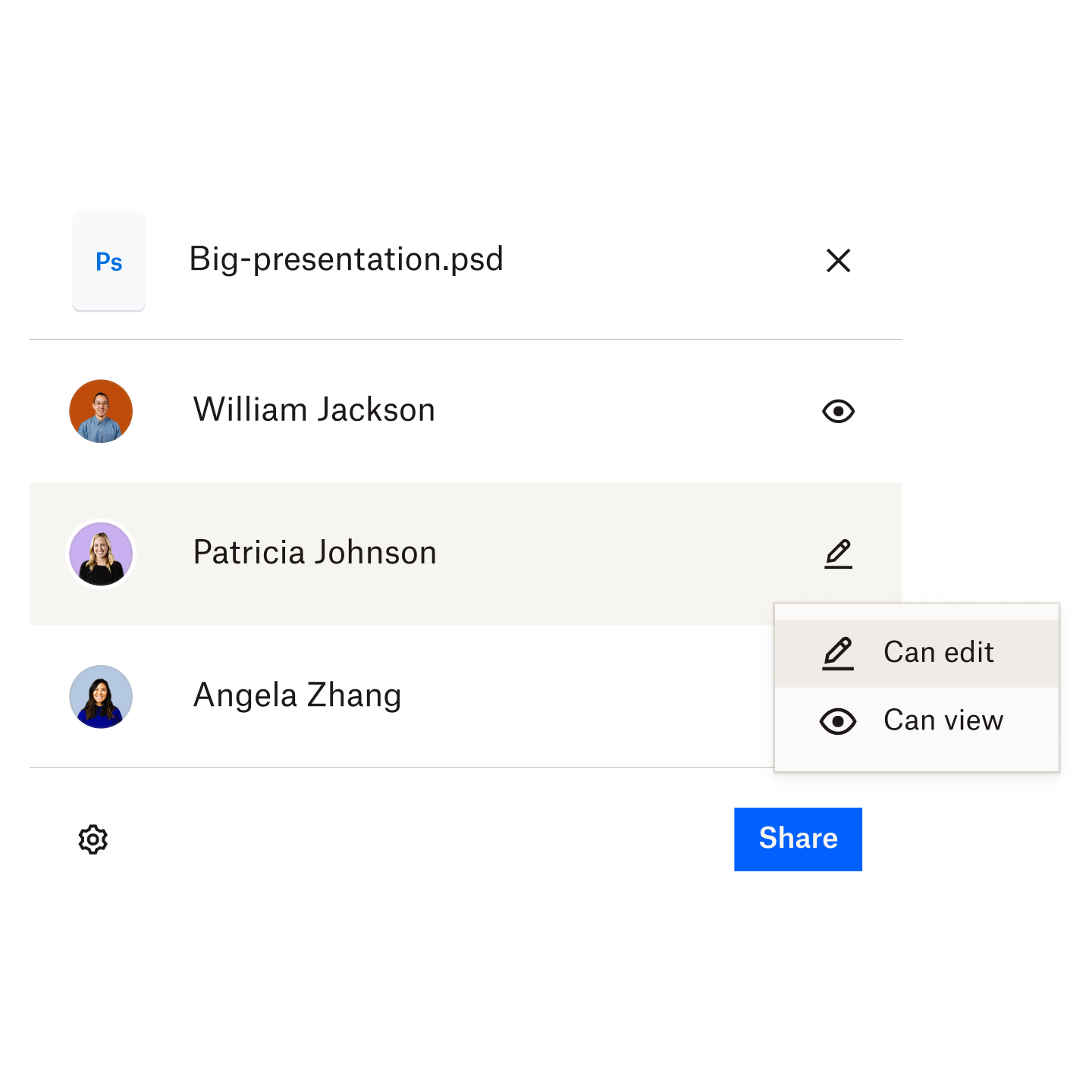Open sharing settings with the gear icon
The height and width of the screenshot is (1092, 1092).
click(x=93, y=839)
